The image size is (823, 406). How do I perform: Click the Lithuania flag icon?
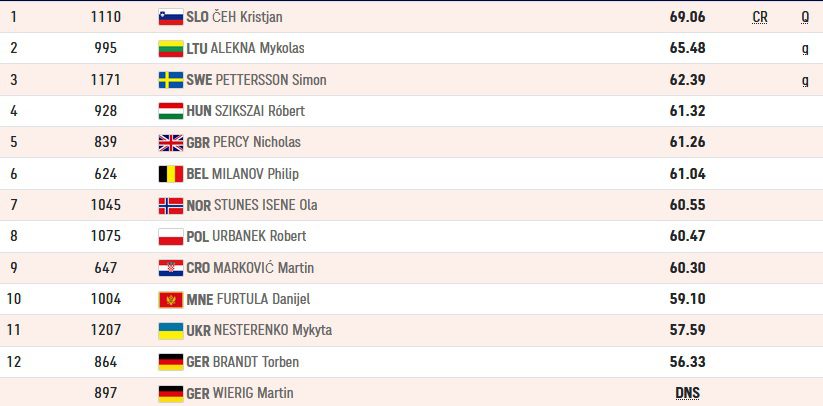point(171,48)
